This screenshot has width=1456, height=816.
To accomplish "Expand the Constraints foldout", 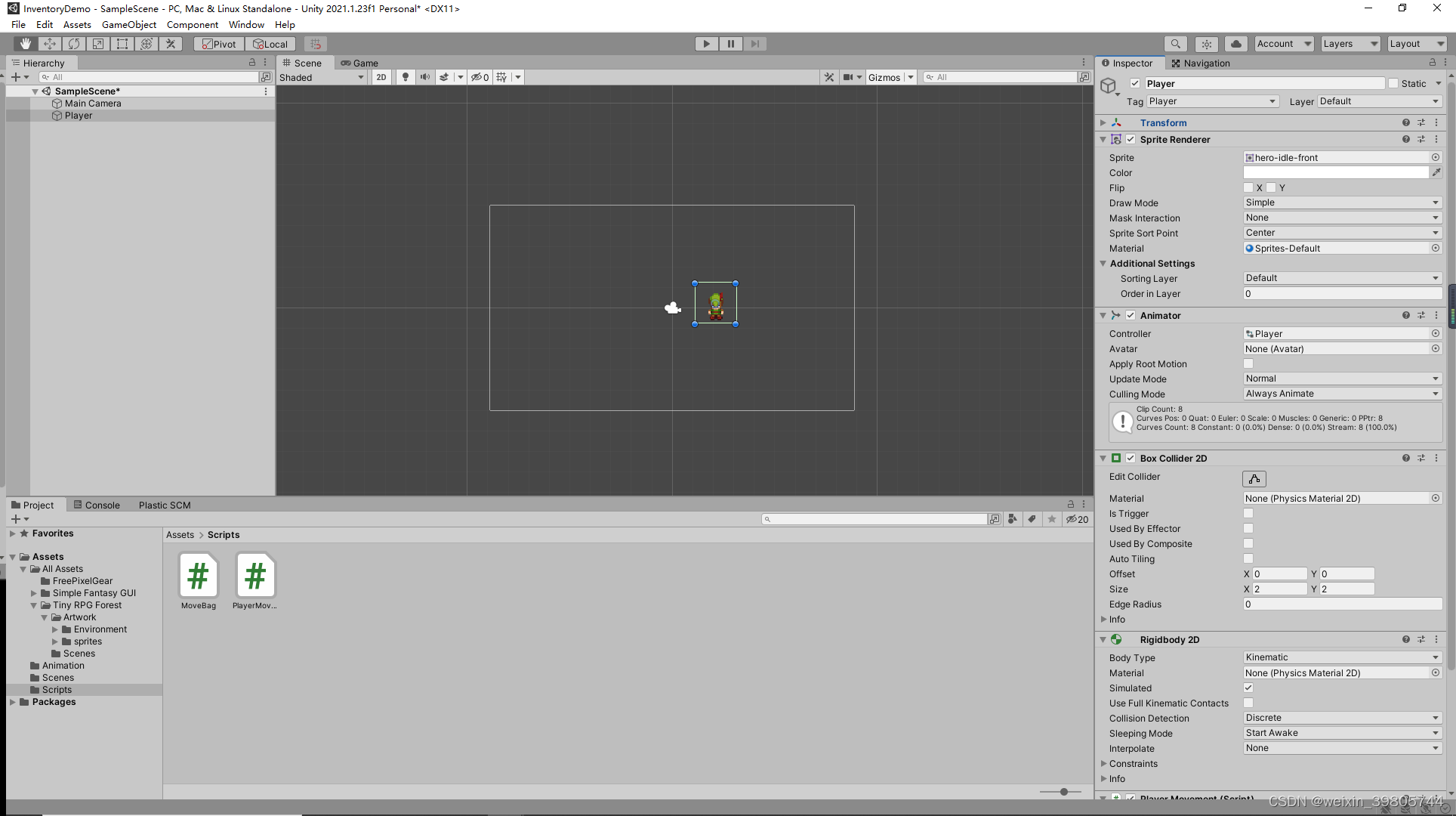I will tap(1103, 763).
